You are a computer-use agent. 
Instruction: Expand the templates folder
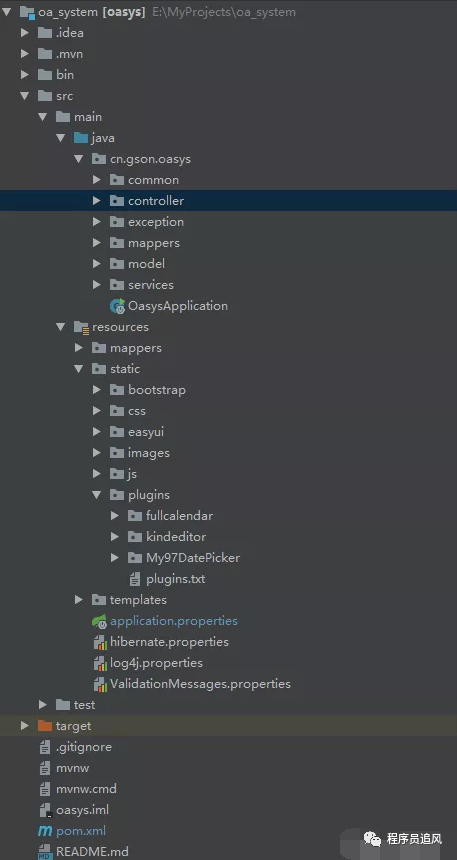(x=78, y=599)
